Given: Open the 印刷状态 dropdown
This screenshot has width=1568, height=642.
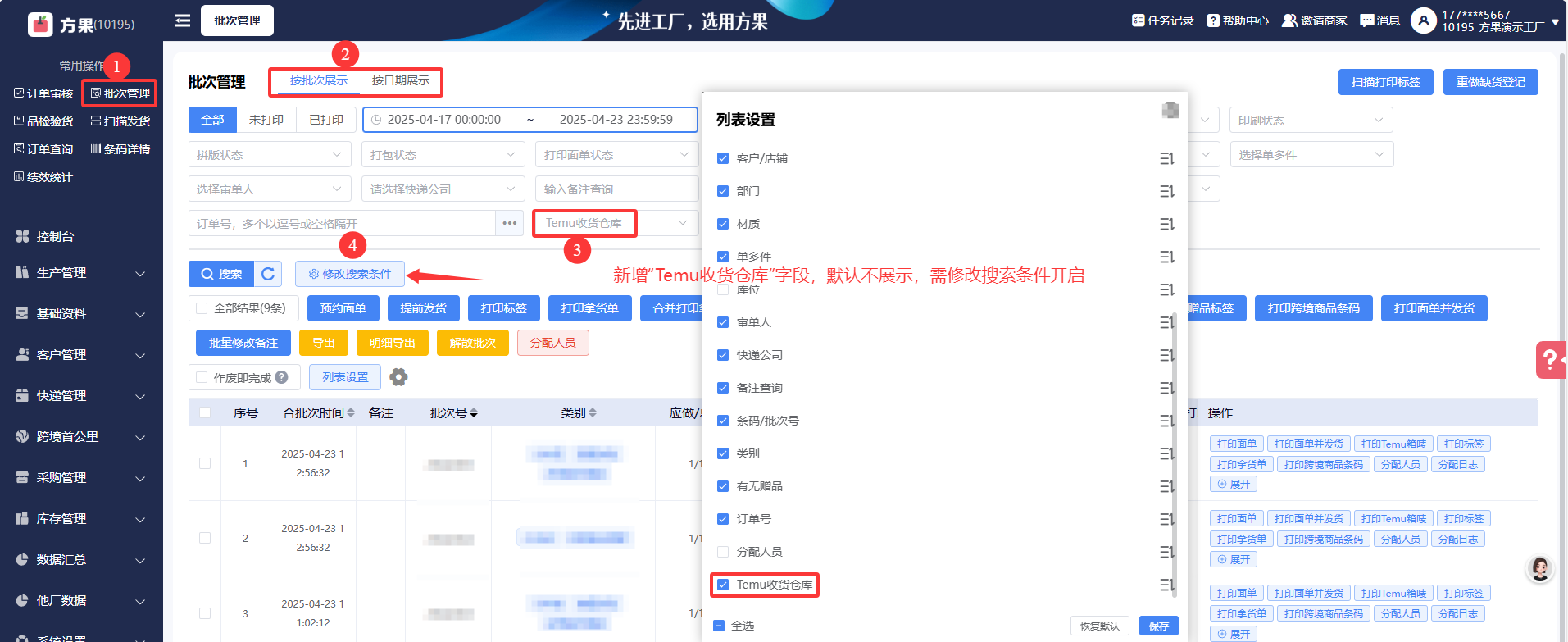Looking at the screenshot, I should point(1311,121).
